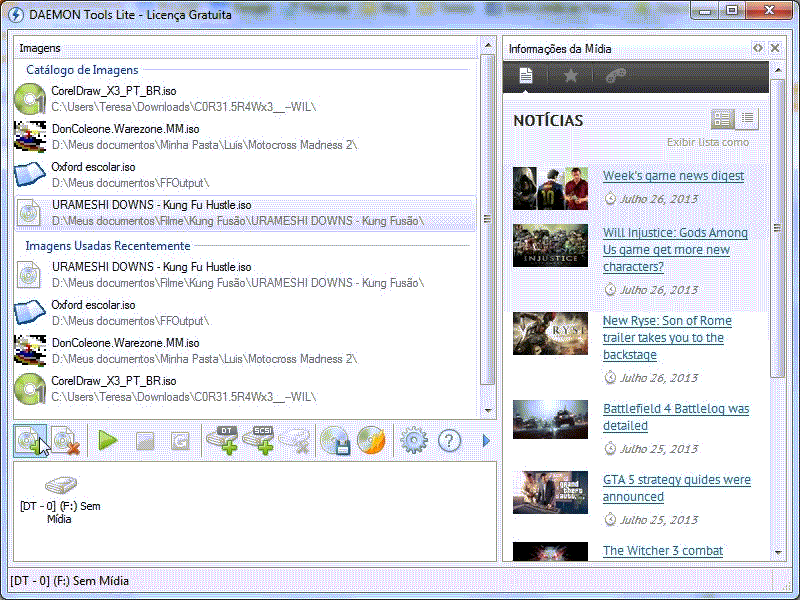Screen dimensions: 800x600
Task: Open the favorites star tab
Action: pos(570,76)
